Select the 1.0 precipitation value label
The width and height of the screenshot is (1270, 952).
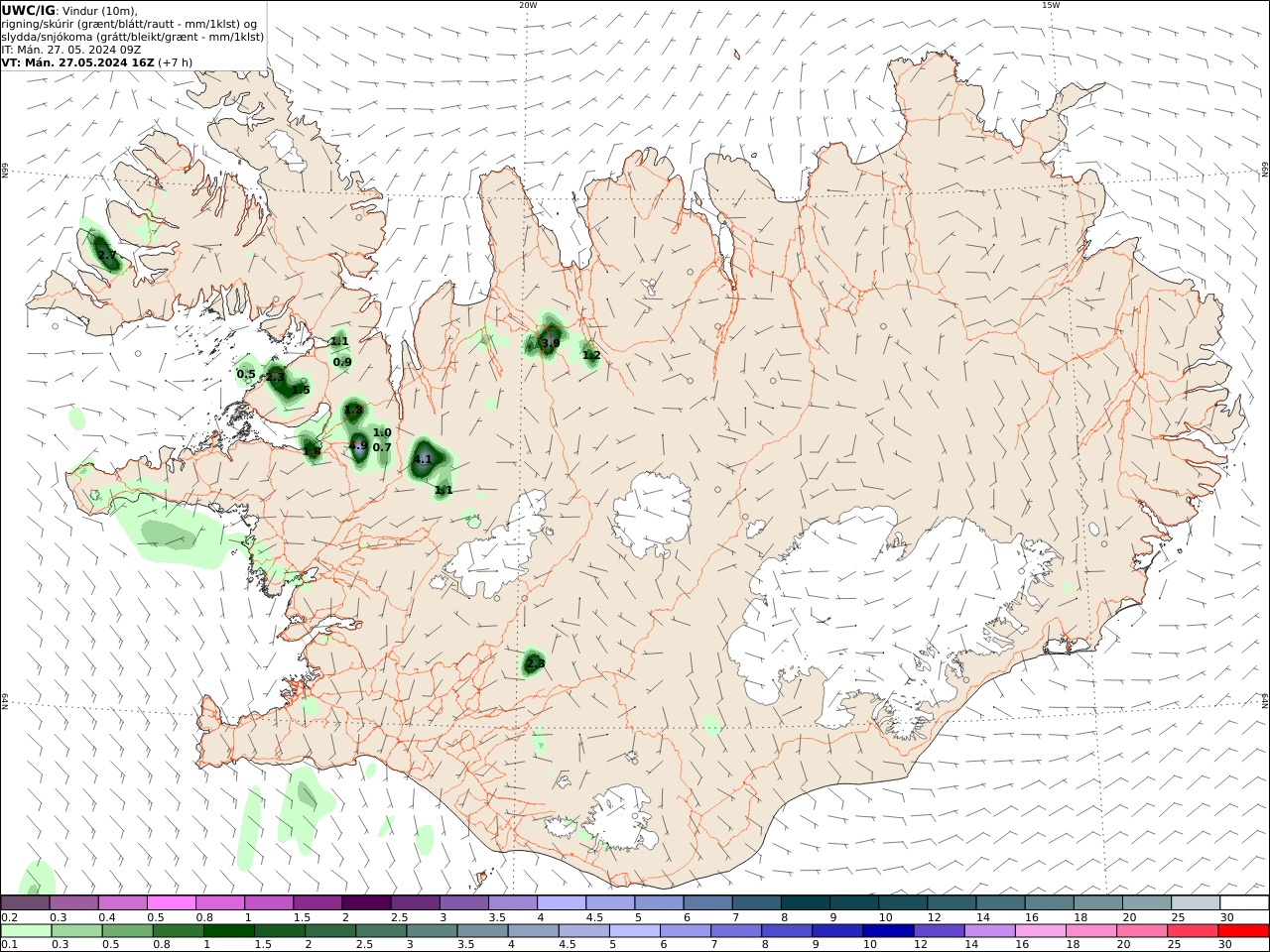[382, 433]
